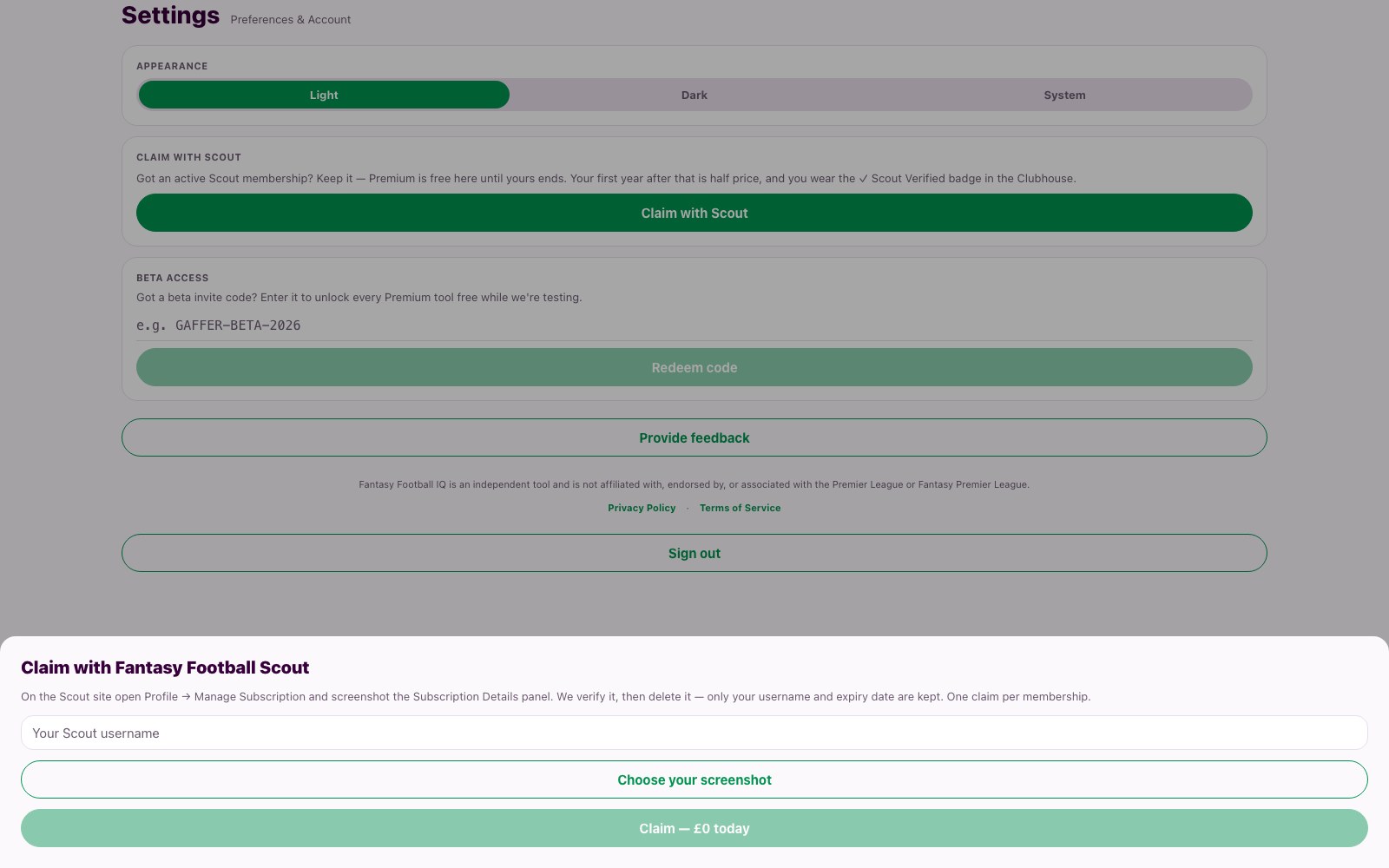Screen dimensions: 1389x868
Task: Click the Claim — £0 today button
Action: (694, 828)
